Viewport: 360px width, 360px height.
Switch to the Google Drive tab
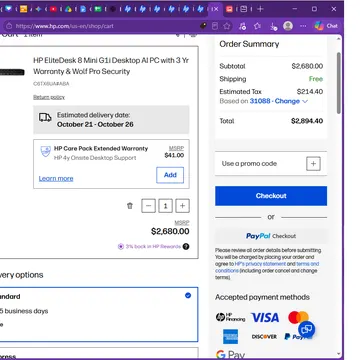tap(68, 9)
